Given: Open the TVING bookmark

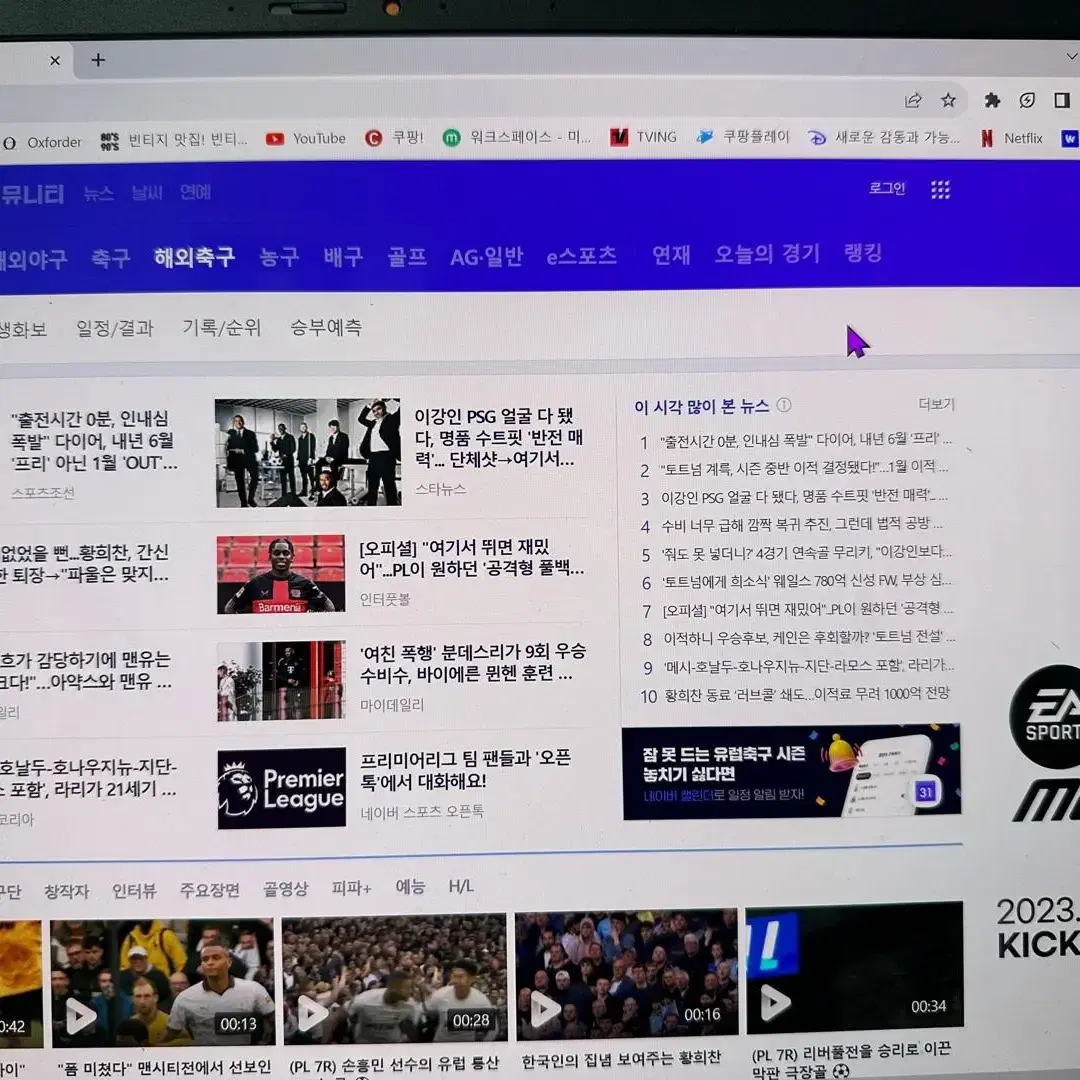Looking at the screenshot, I should [643, 137].
